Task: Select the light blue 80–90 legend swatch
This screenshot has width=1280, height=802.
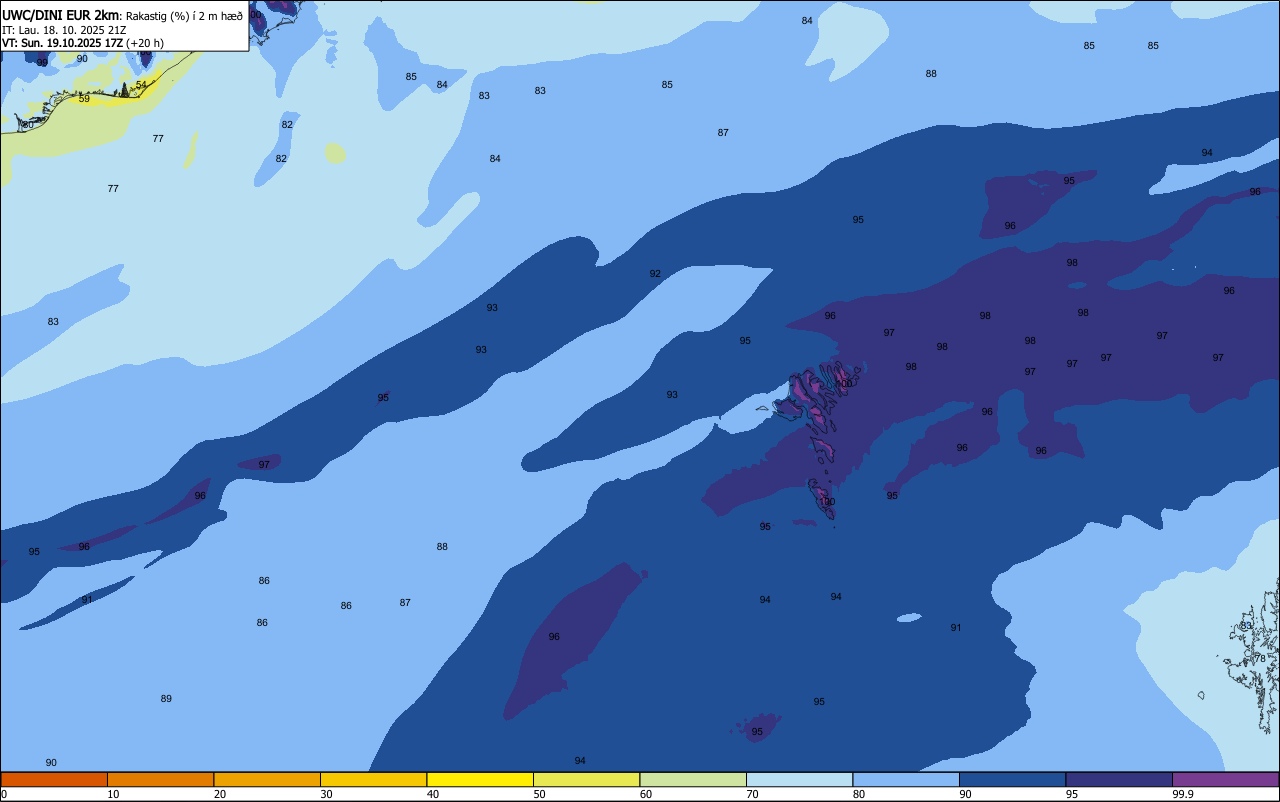Action: [x=906, y=779]
